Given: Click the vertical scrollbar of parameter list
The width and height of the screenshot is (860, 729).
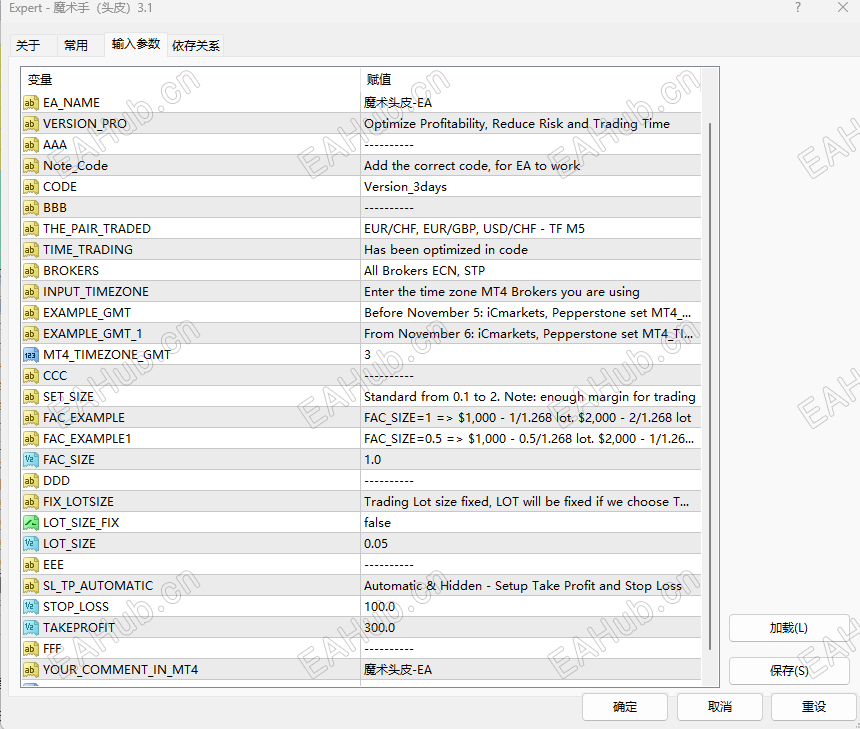Looking at the screenshot, I should [x=710, y=387].
